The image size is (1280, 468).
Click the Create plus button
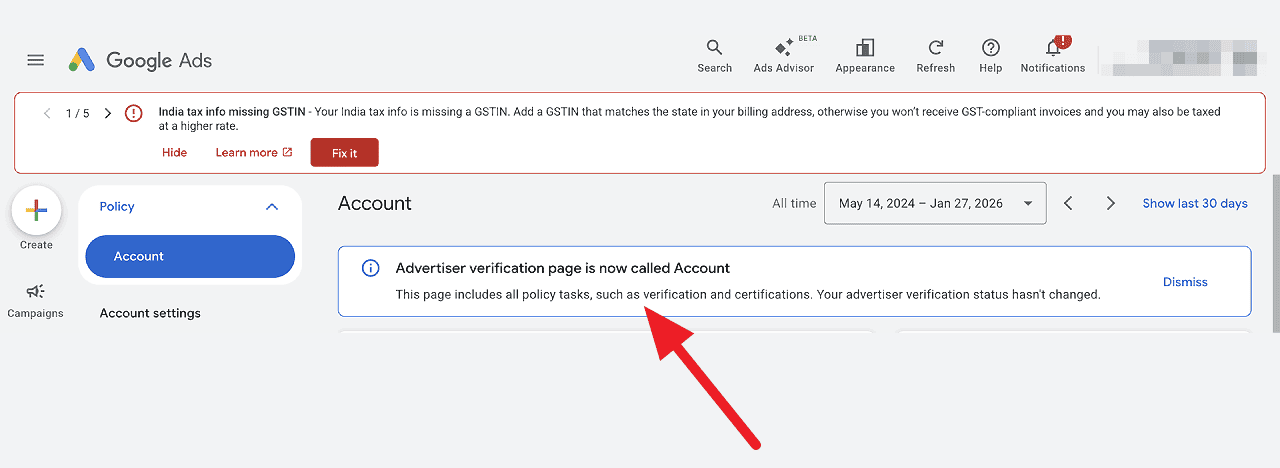pos(36,210)
